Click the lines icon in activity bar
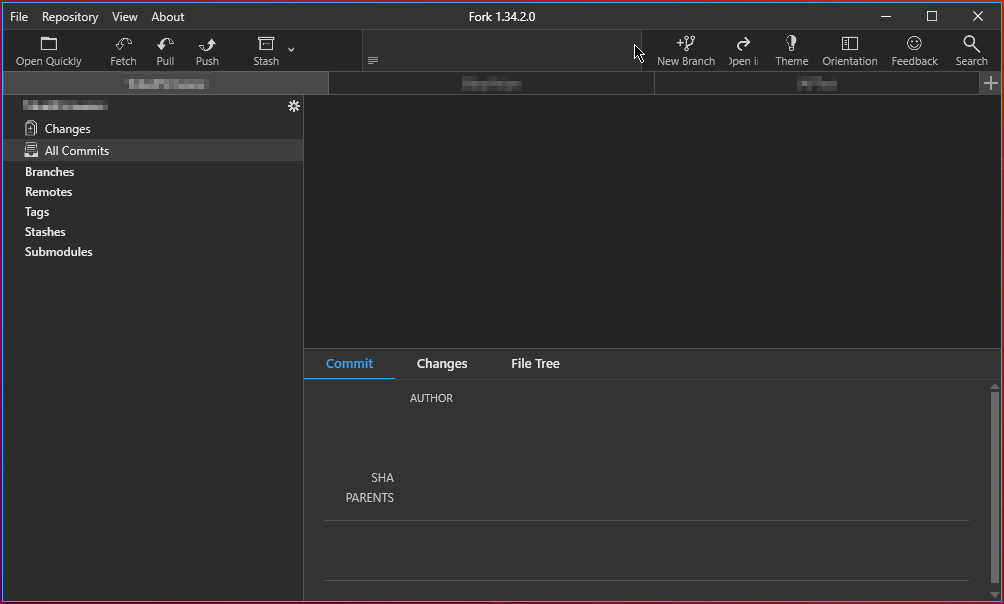 click(x=373, y=60)
